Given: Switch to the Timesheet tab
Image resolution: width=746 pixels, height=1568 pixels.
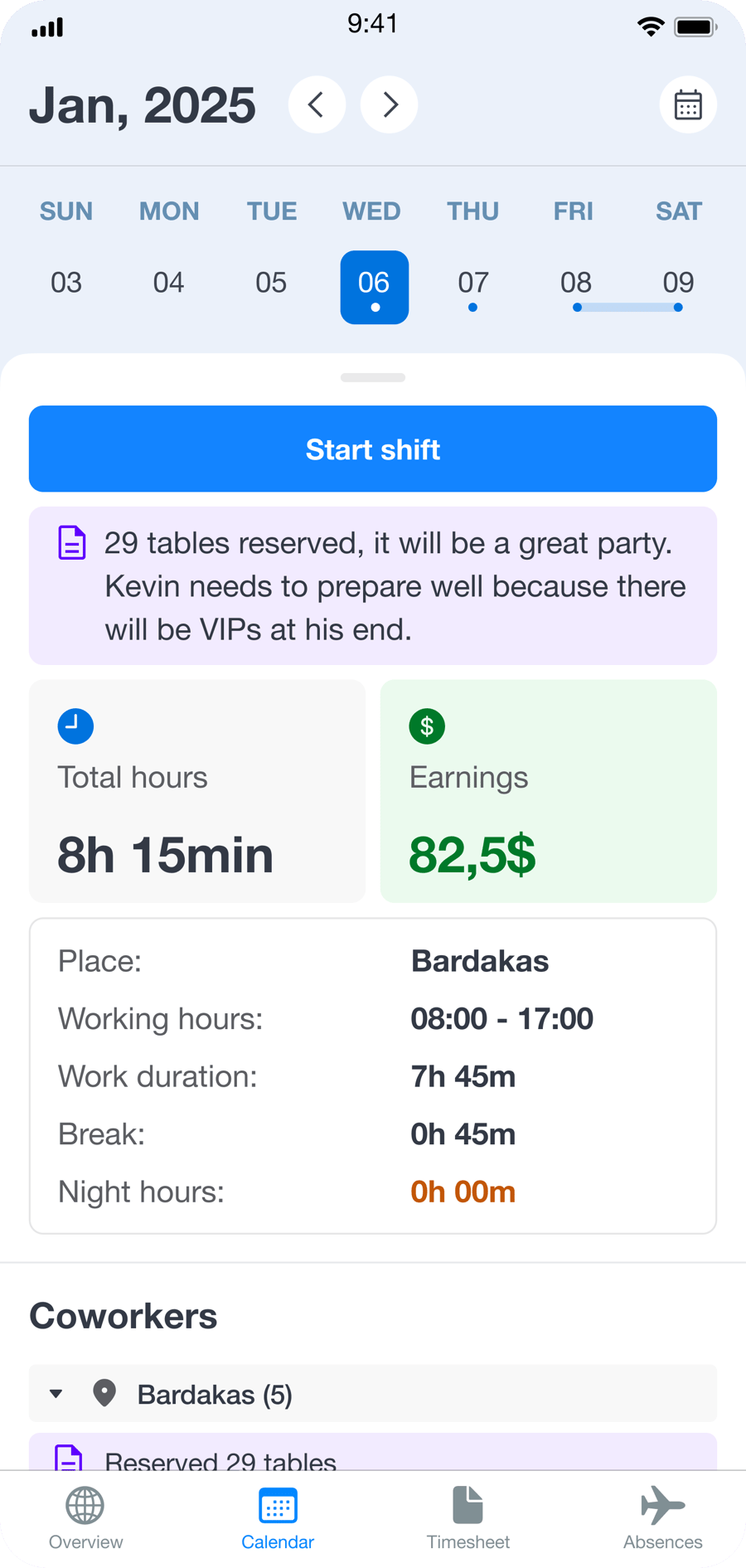Looking at the screenshot, I should coord(467,1517).
